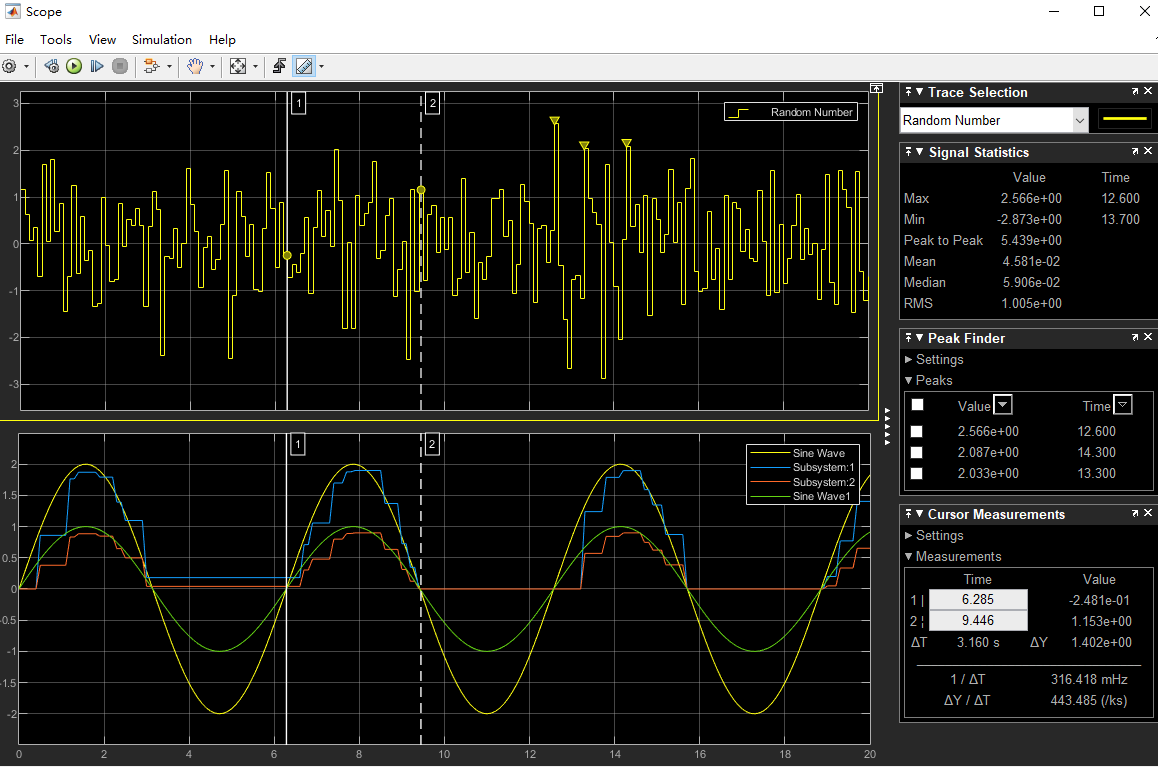Viewport: 1158px width, 767px height.
Task: Click the Step Back toolbar icon
Action: [51, 67]
